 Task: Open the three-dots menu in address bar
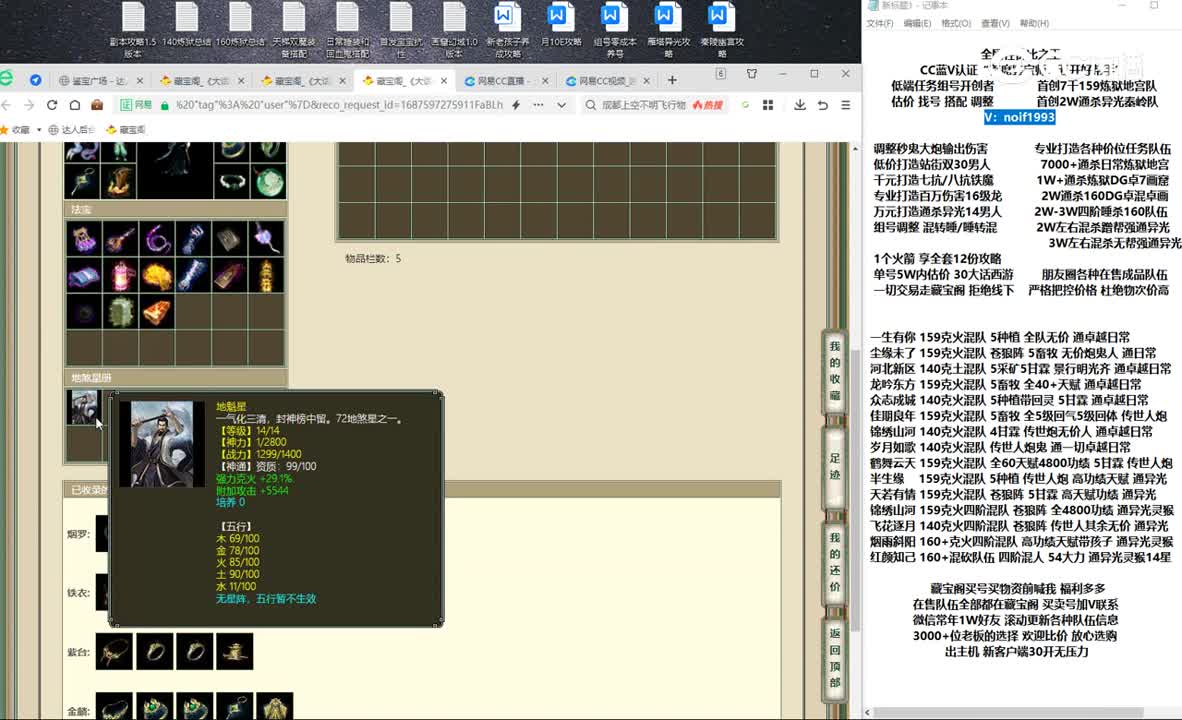pyautogui.click(x=538, y=105)
